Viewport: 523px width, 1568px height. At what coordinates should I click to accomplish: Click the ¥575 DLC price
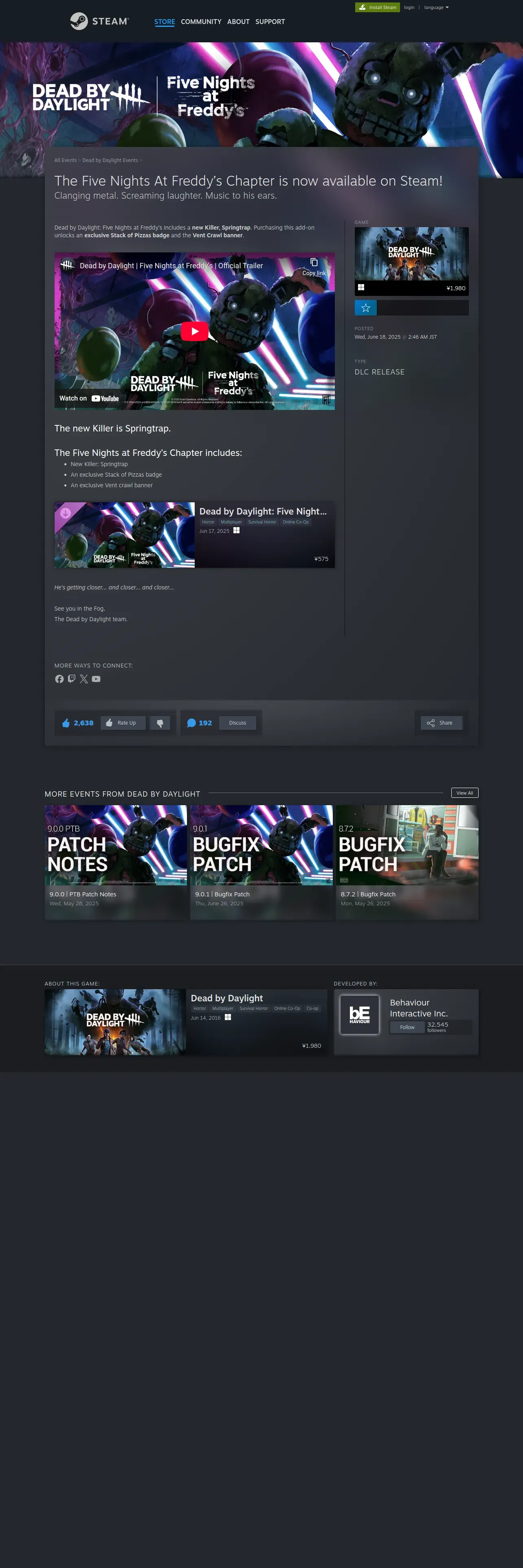(321, 559)
